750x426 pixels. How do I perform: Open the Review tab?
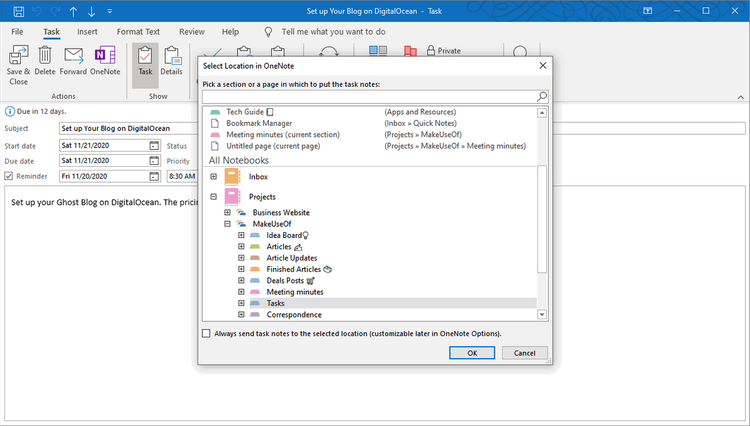coord(192,32)
